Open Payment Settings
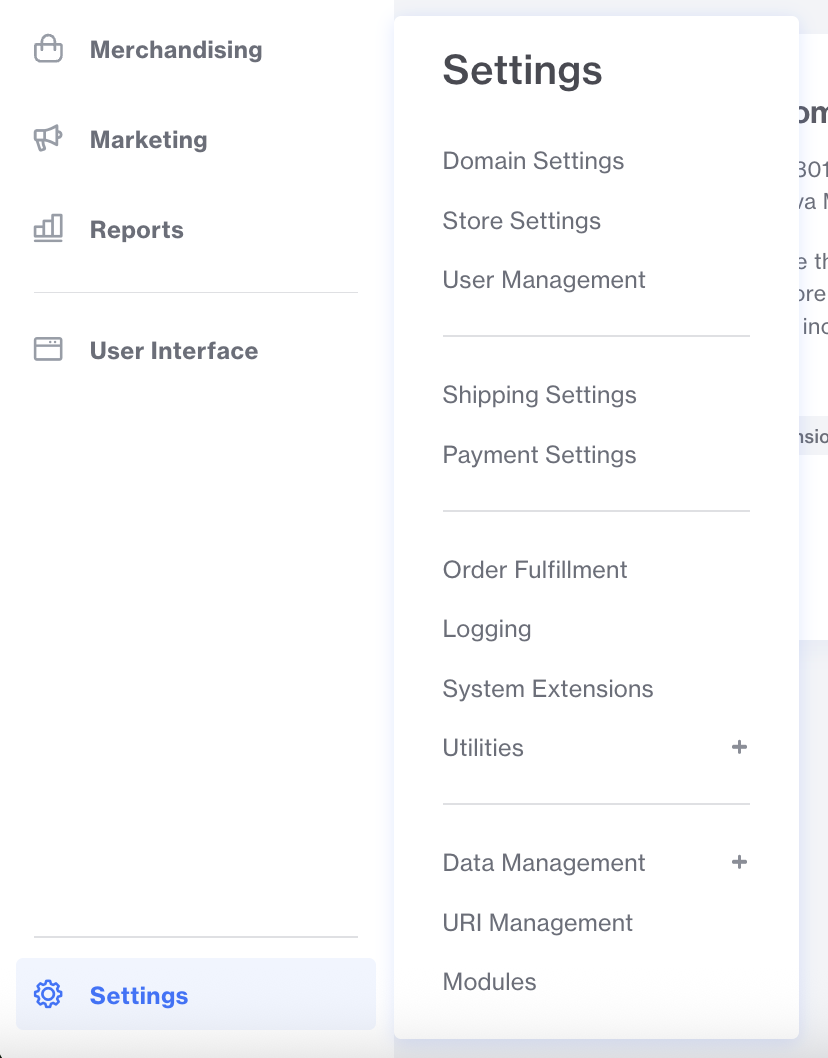 click(539, 455)
